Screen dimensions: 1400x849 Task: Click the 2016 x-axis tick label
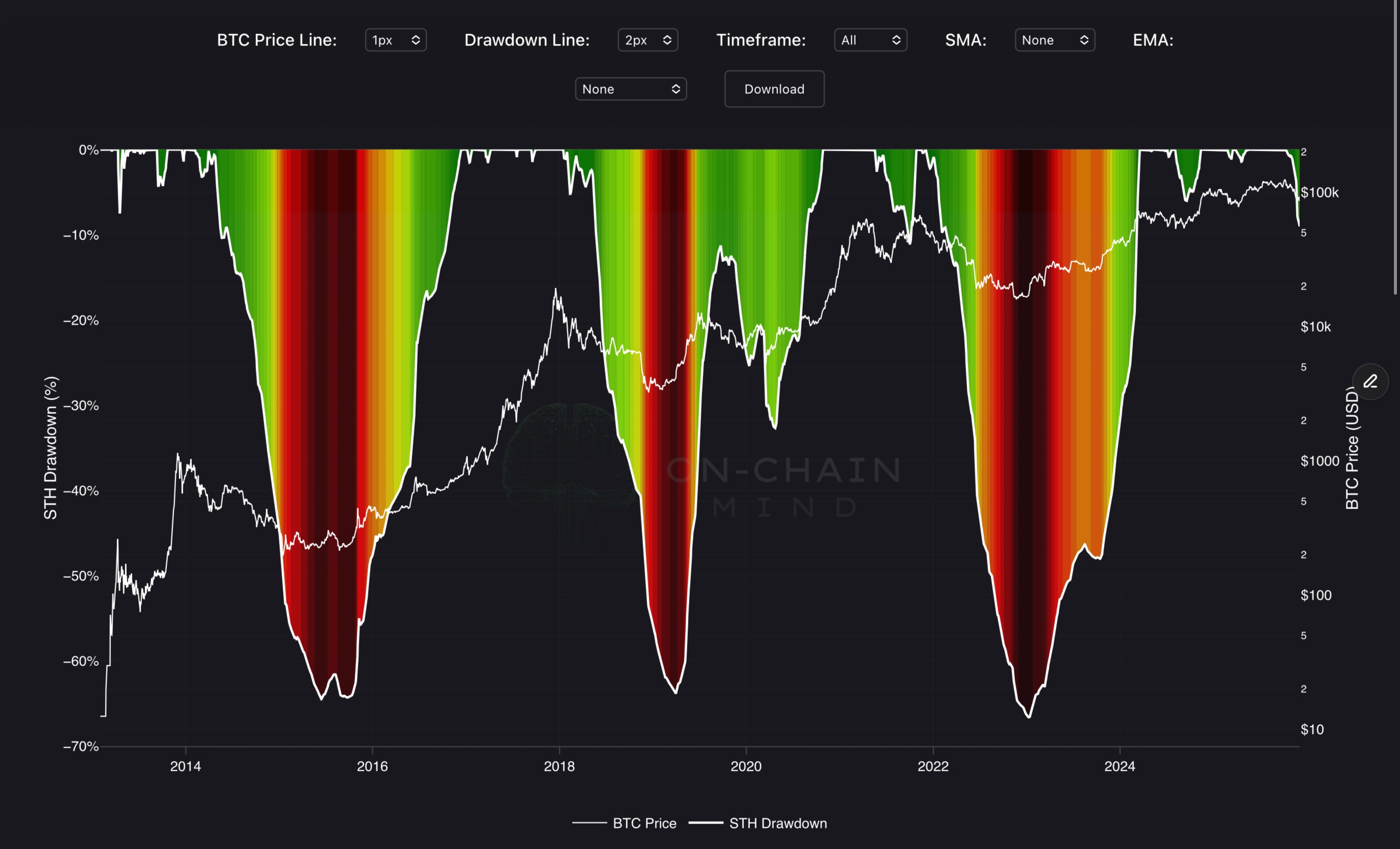point(372,767)
